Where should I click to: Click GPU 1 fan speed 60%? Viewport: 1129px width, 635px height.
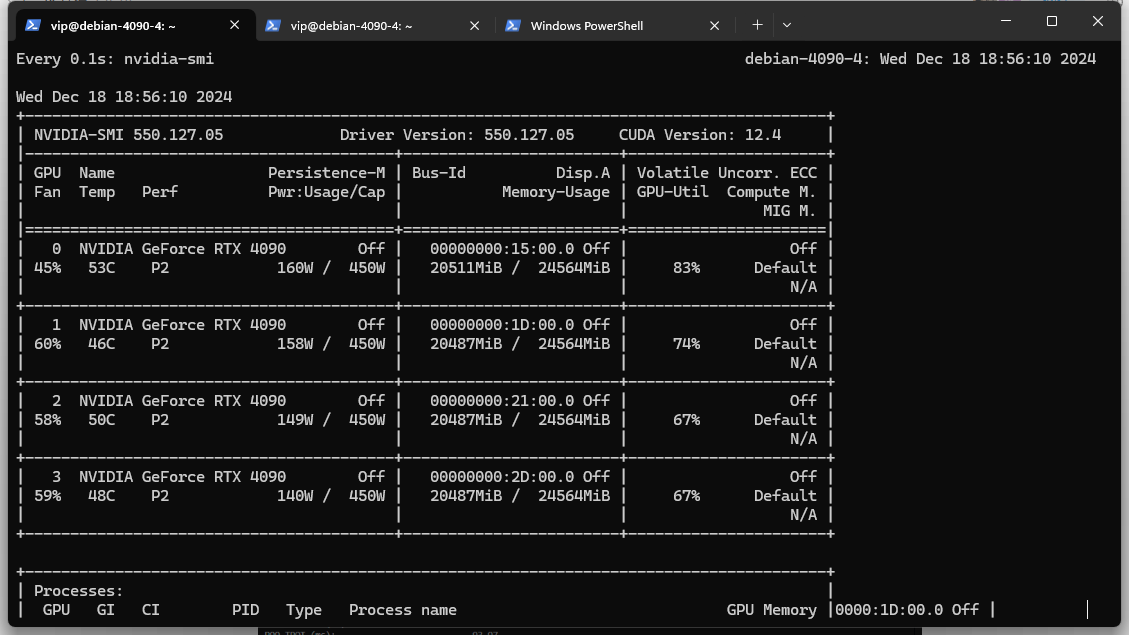click(x=48, y=344)
